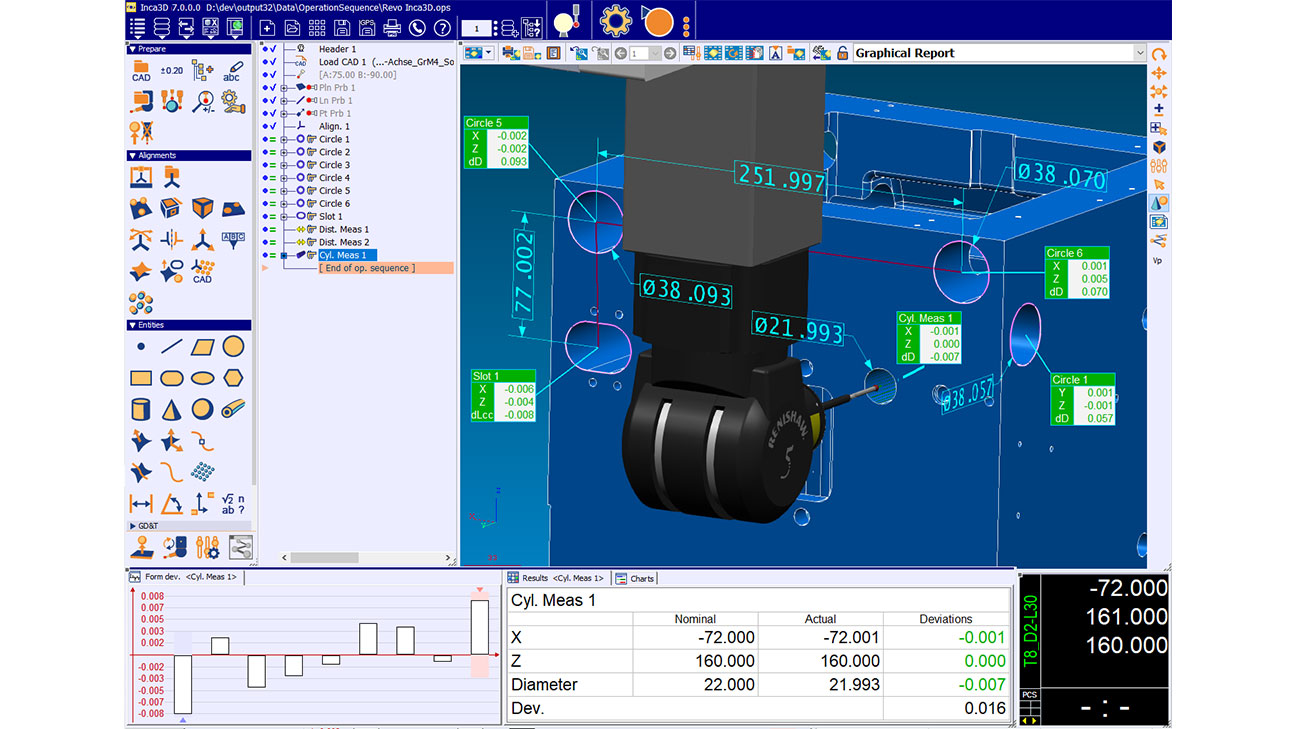Select Dist. Meas 2 in the sequence tree
This screenshot has width=1296, height=729.
click(344, 242)
